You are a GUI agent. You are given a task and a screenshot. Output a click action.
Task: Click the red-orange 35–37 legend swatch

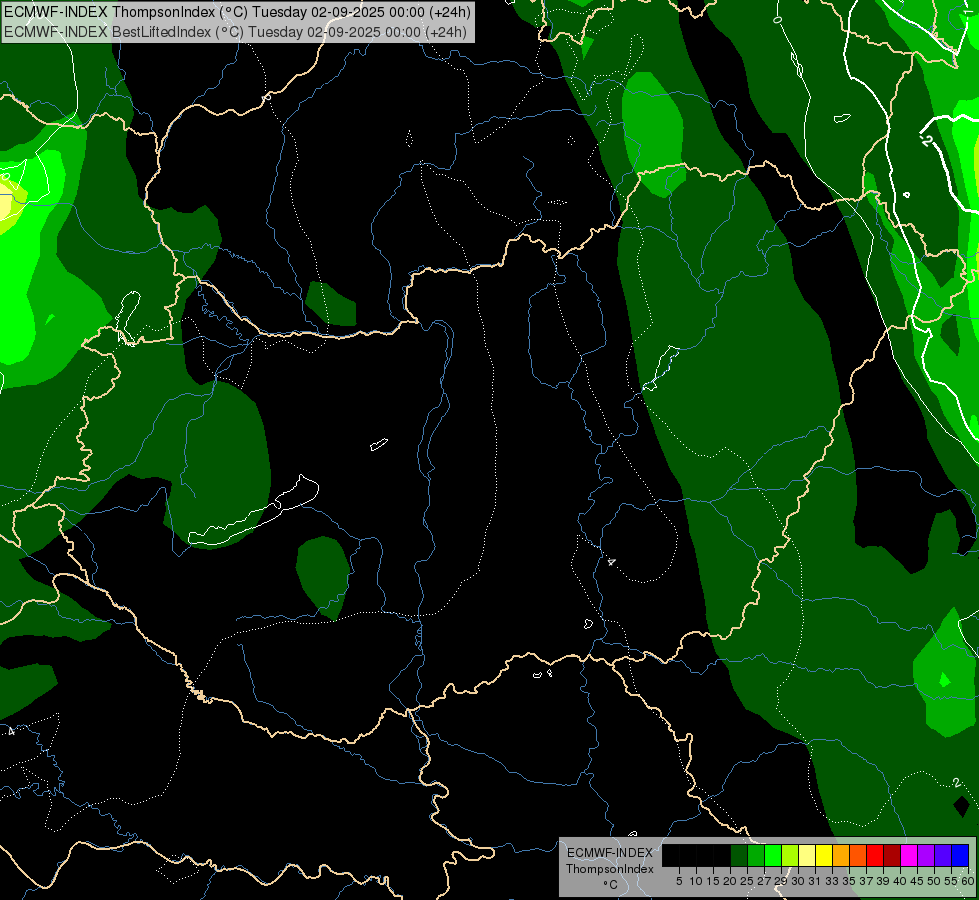point(858,855)
